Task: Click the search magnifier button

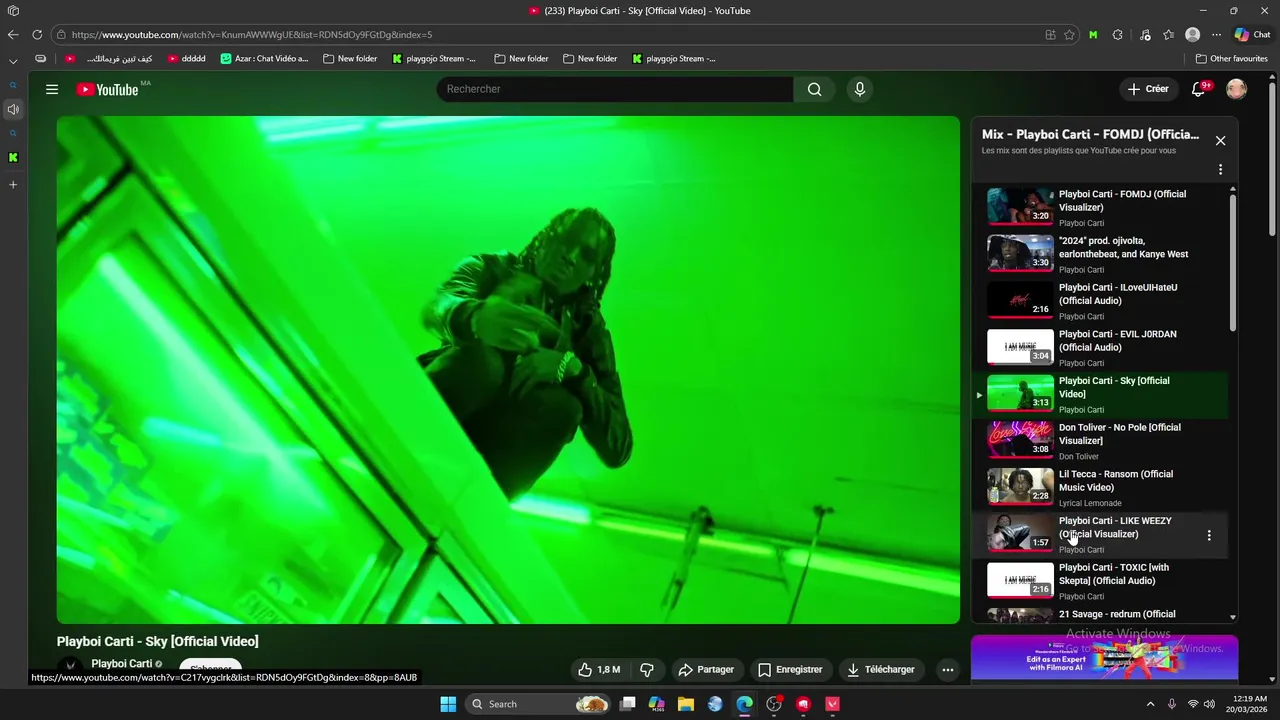Action: [x=815, y=89]
